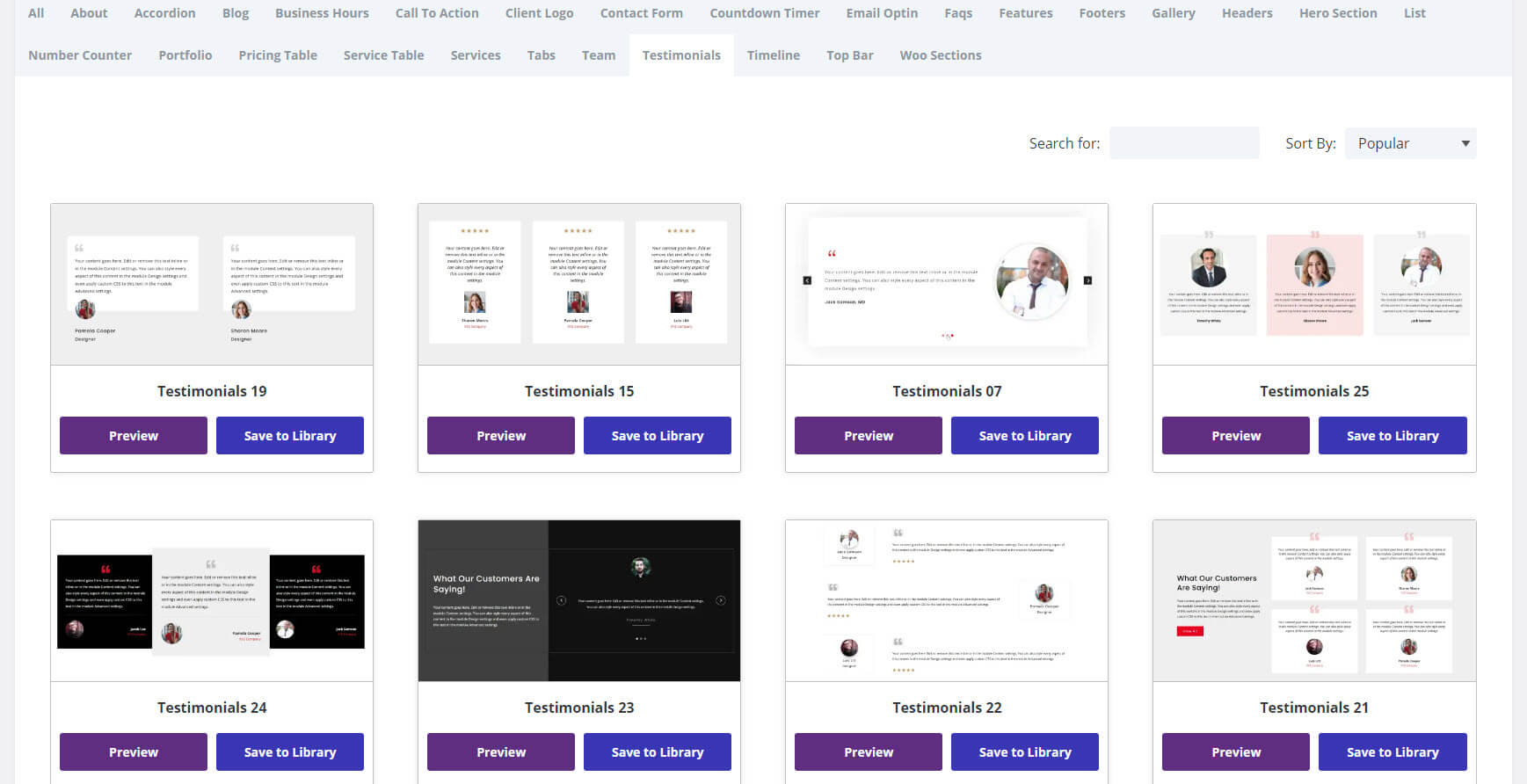
Task: Click the Testimonials 22 thumbnail image
Action: click(947, 601)
